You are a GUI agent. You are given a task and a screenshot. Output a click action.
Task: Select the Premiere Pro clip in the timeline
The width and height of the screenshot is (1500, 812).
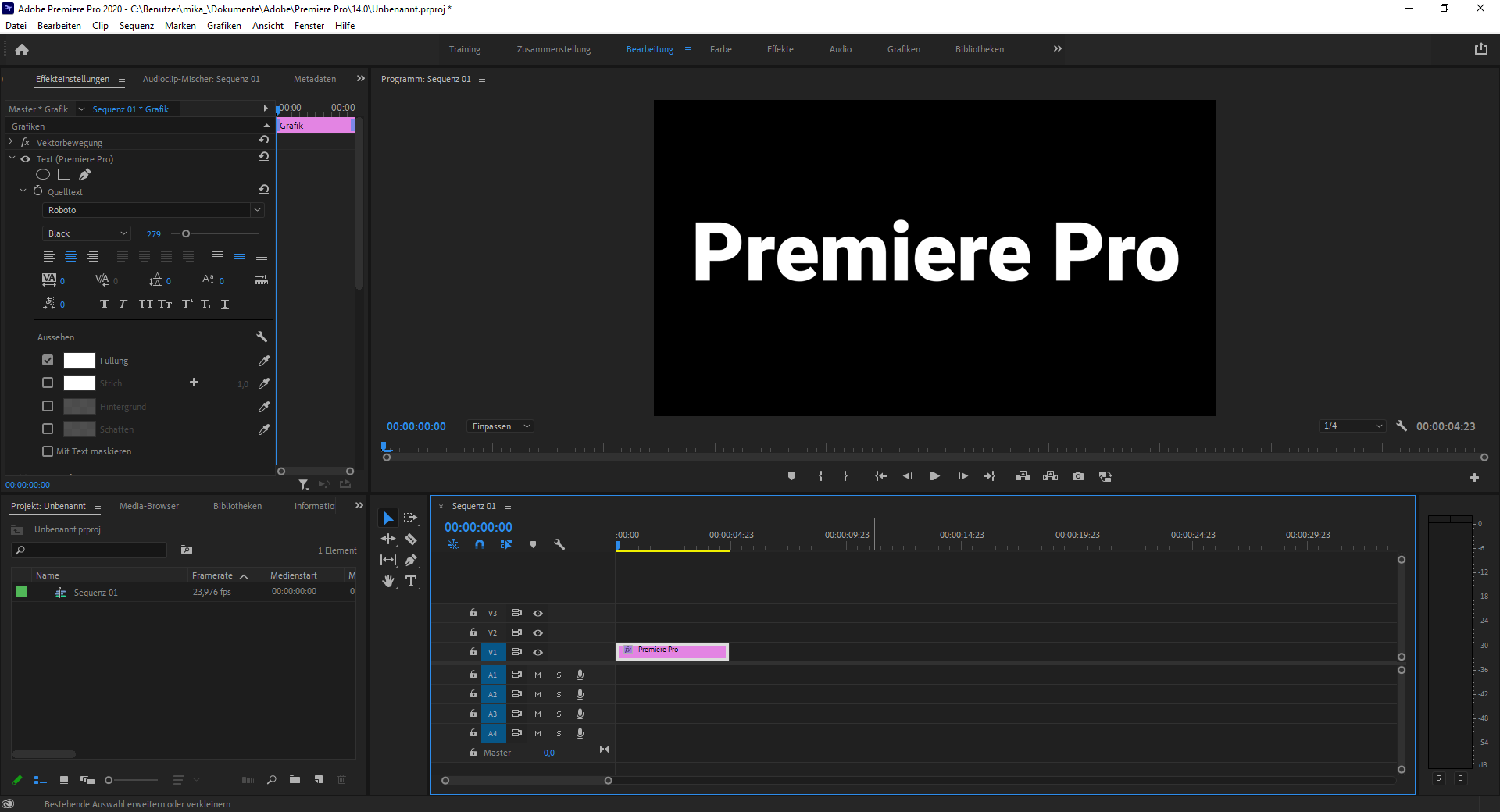pos(672,651)
